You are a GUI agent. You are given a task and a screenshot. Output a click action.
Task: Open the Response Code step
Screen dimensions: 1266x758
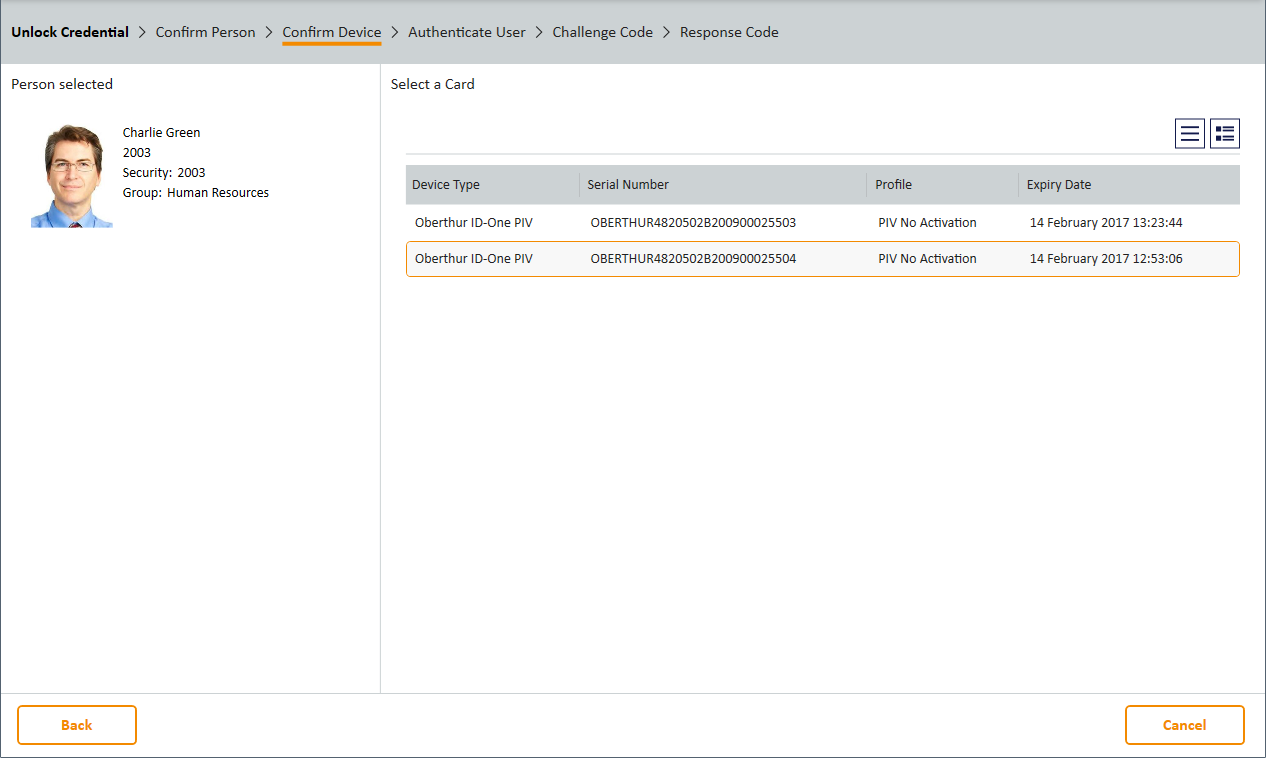[729, 32]
